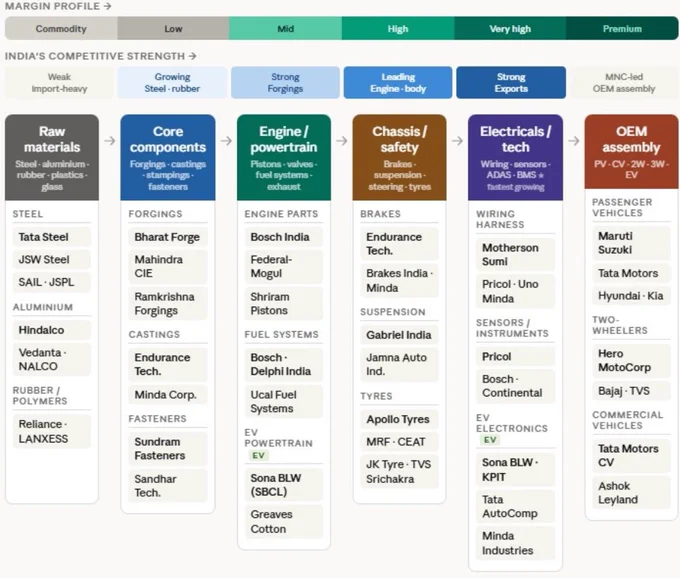The image size is (680, 578).
Task: Click the Growing Steel rubber strength box
Action: point(172,82)
